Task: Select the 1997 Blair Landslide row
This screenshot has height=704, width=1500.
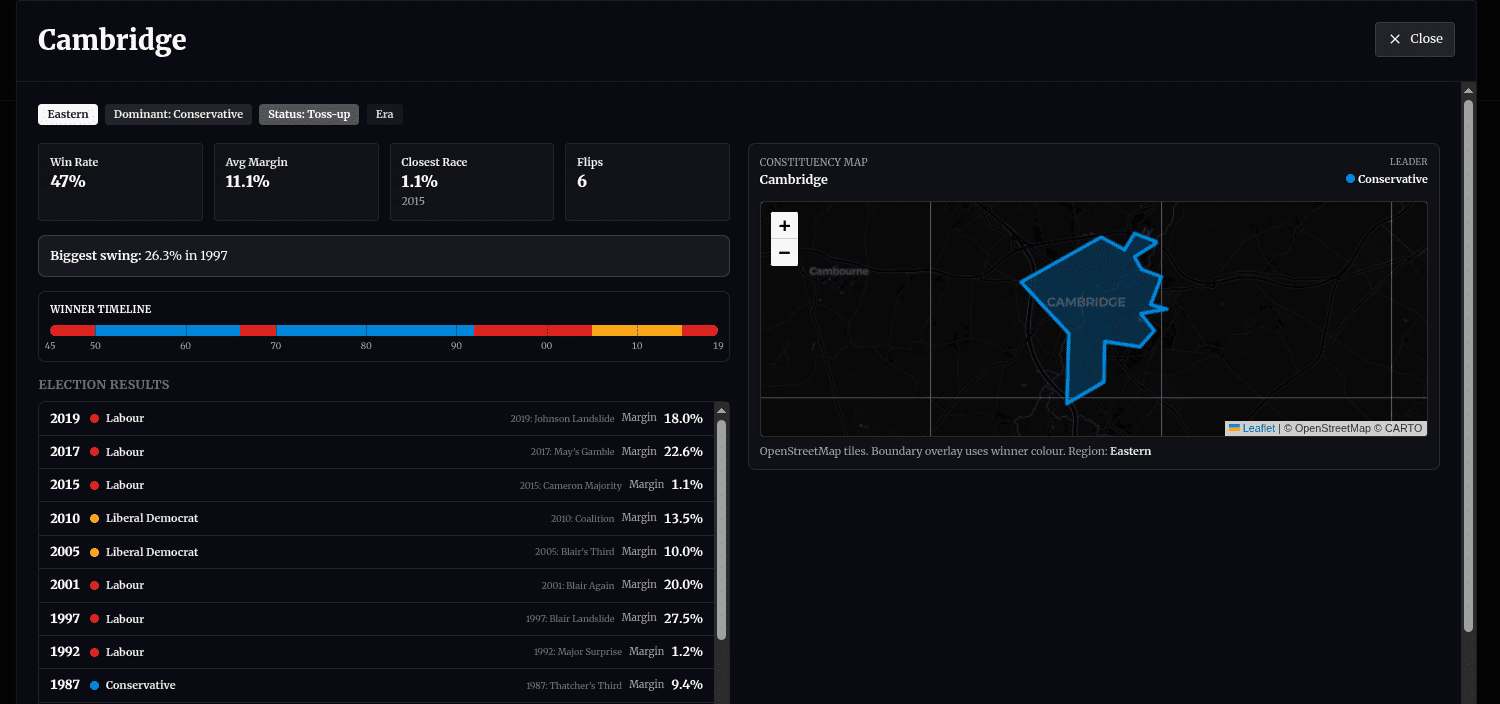Action: pos(376,618)
